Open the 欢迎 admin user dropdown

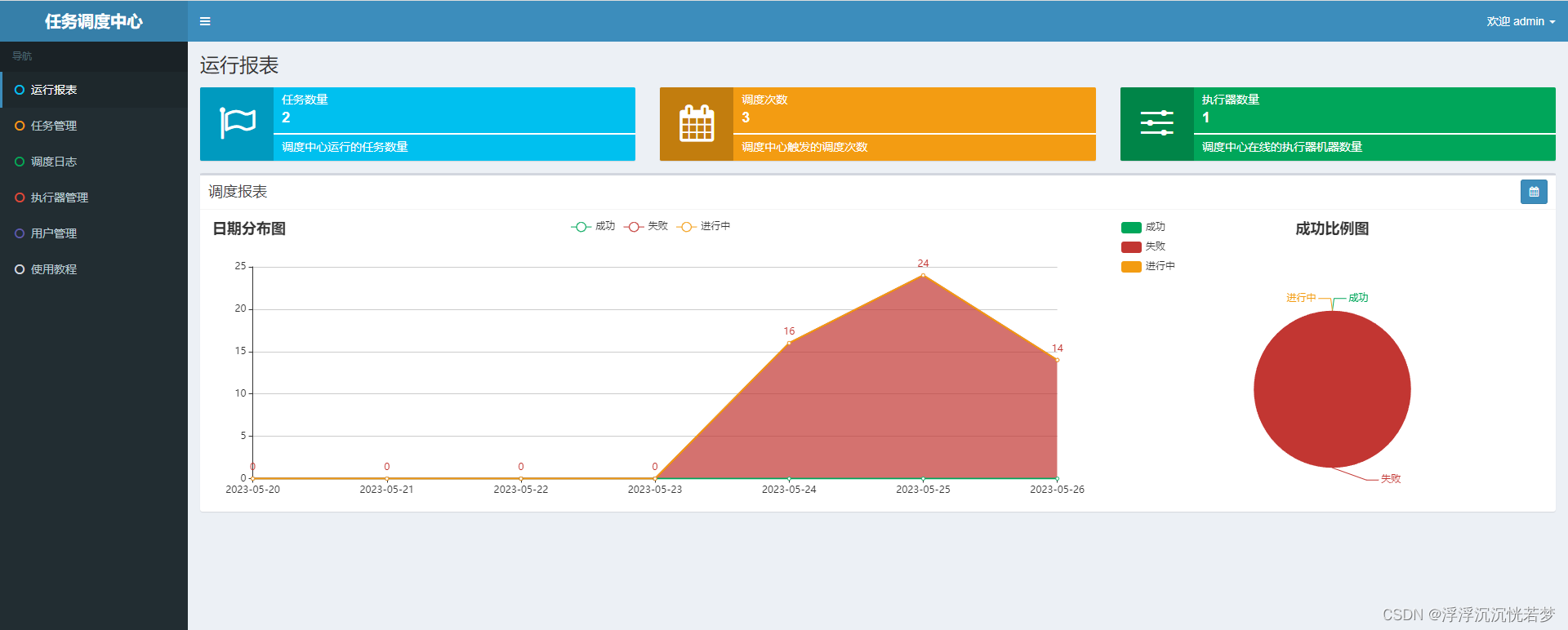click(x=1521, y=21)
